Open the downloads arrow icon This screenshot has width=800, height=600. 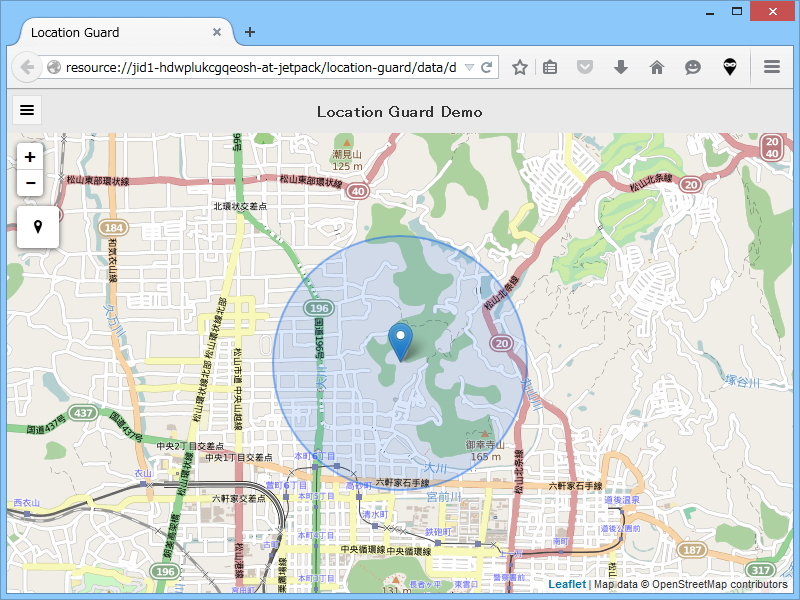[x=620, y=67]
